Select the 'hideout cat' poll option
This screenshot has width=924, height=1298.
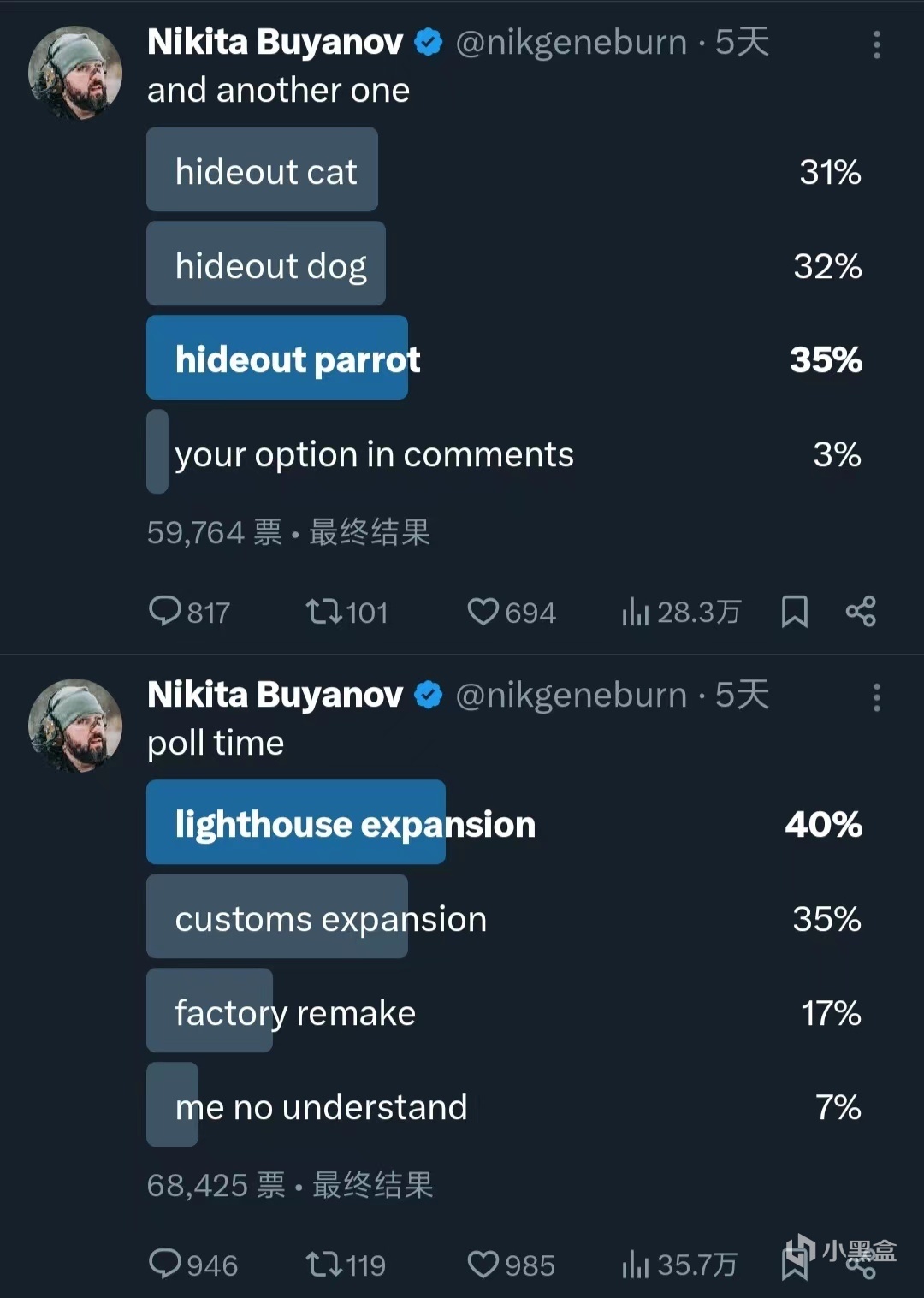505,169
